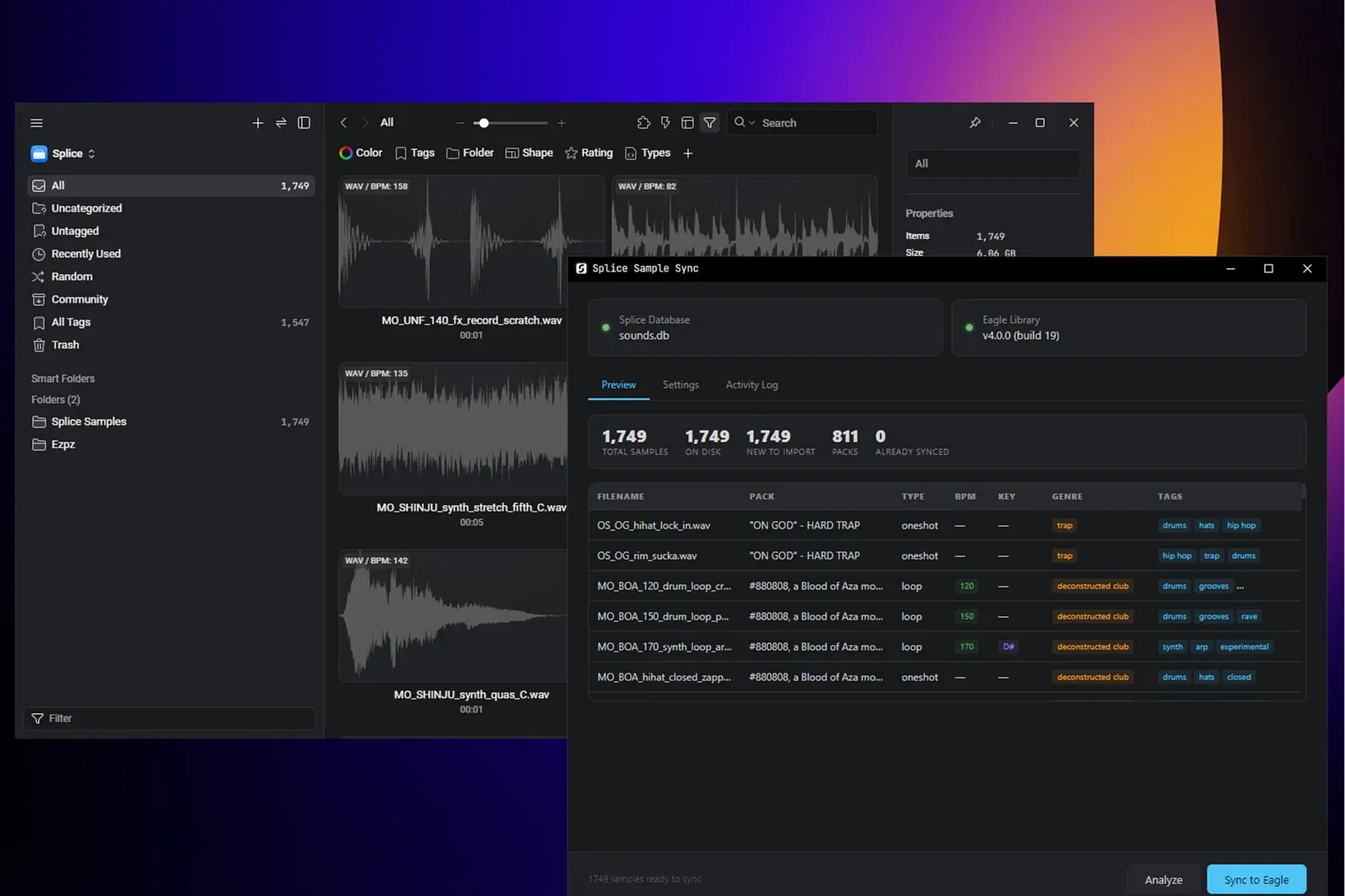This screenshot has width=1345, height=896.
Task: Filter by Color
Action: coord(361,153)
